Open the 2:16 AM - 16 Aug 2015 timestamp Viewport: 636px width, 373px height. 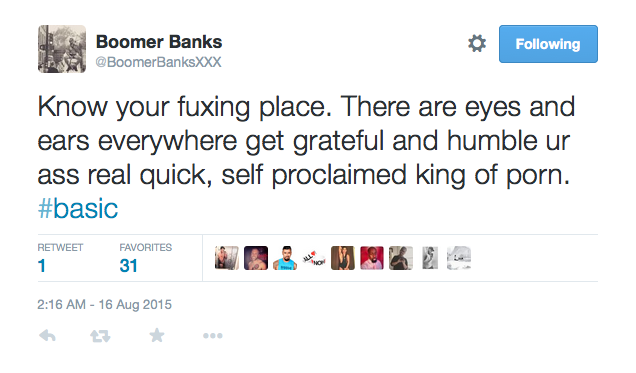(x=104, y=304)
